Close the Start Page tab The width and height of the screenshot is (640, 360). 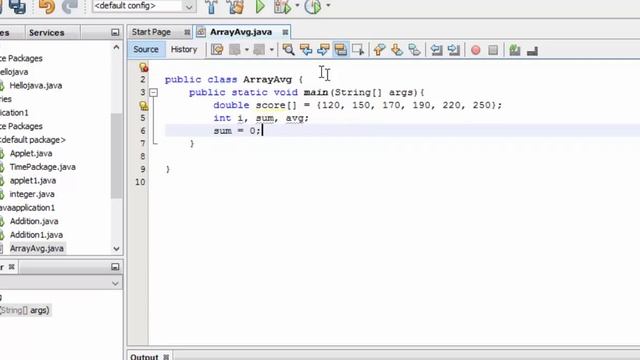click(x=187, y=32)
